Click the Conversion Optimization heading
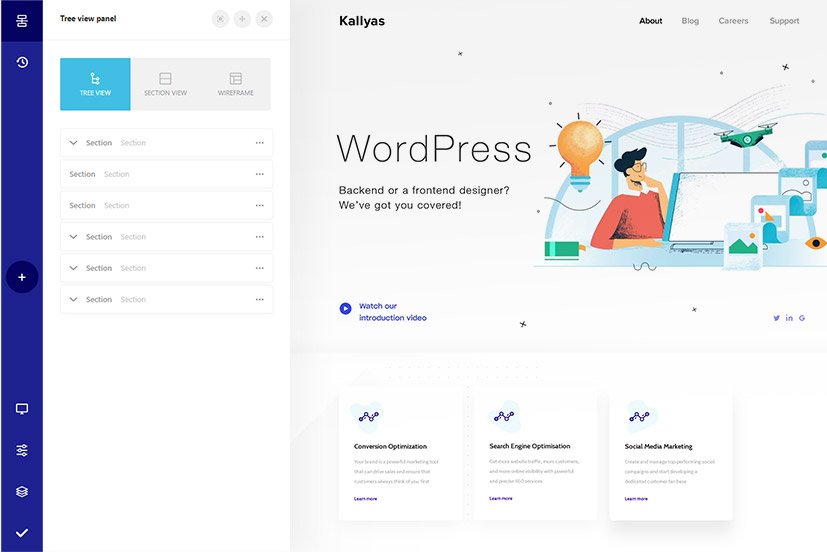827x552 pixels. [x=390, y=447]
